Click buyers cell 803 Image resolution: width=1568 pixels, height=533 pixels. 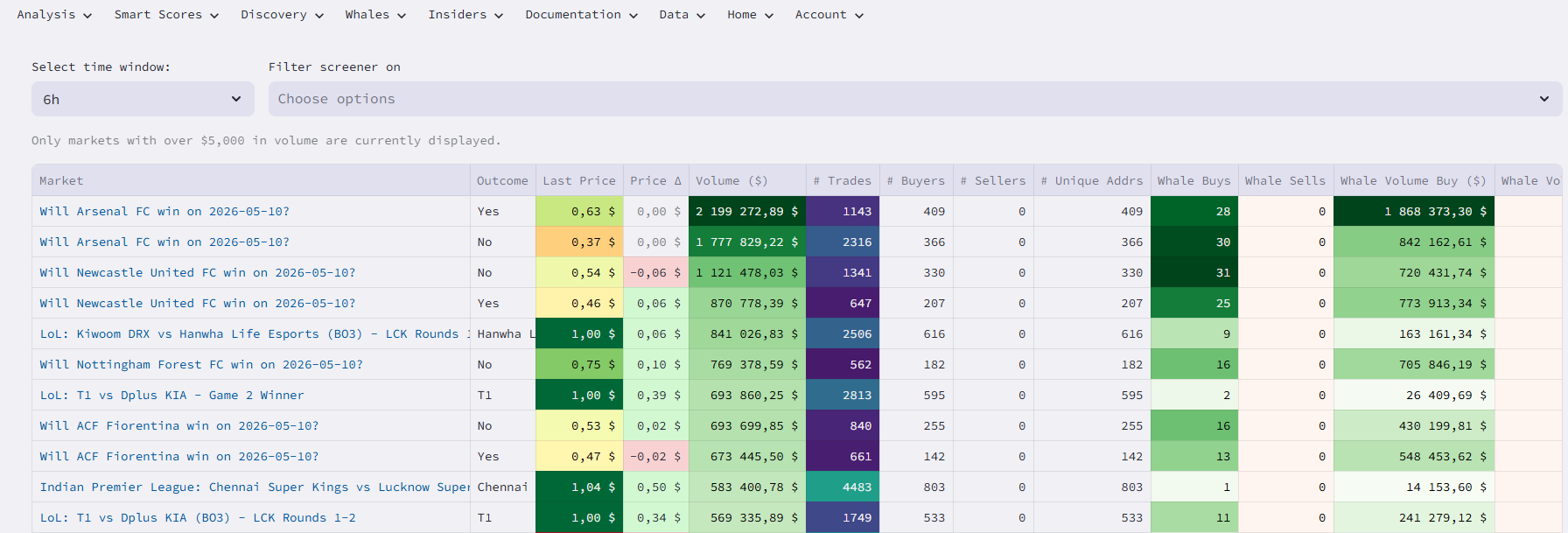(x=916, y=487)
